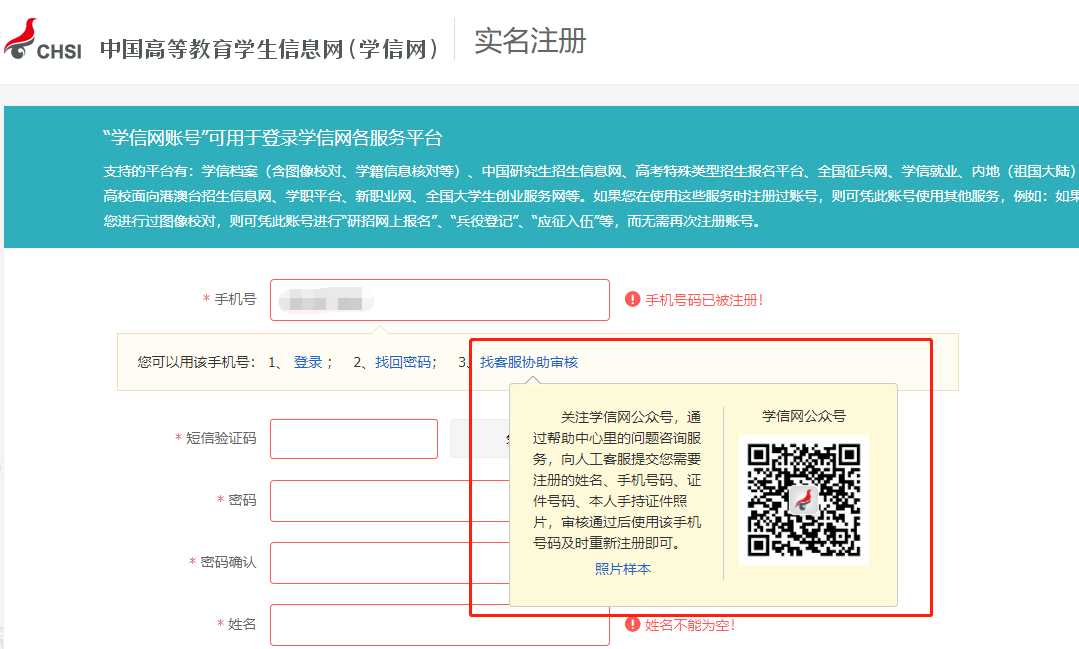Click the 找客服协助审核 link
Screen dimensions: 1079x649
coord(529,362)
